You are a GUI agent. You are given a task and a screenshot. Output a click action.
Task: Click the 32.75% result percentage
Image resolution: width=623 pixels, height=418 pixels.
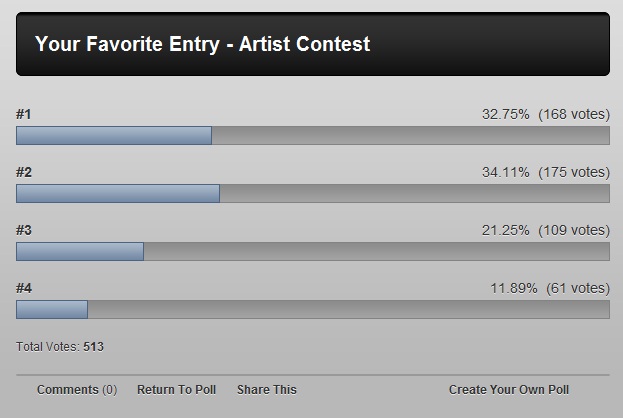[506, 114]
